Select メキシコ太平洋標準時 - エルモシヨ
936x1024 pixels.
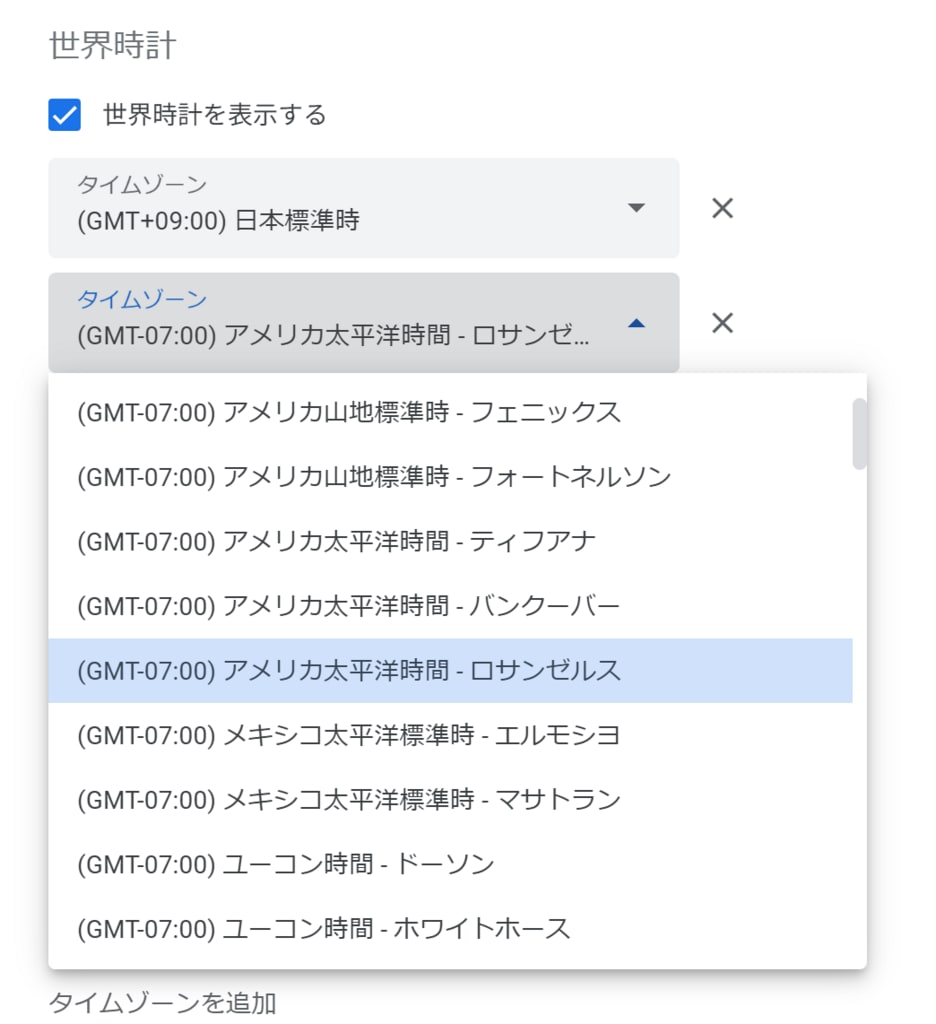(450, 735)
